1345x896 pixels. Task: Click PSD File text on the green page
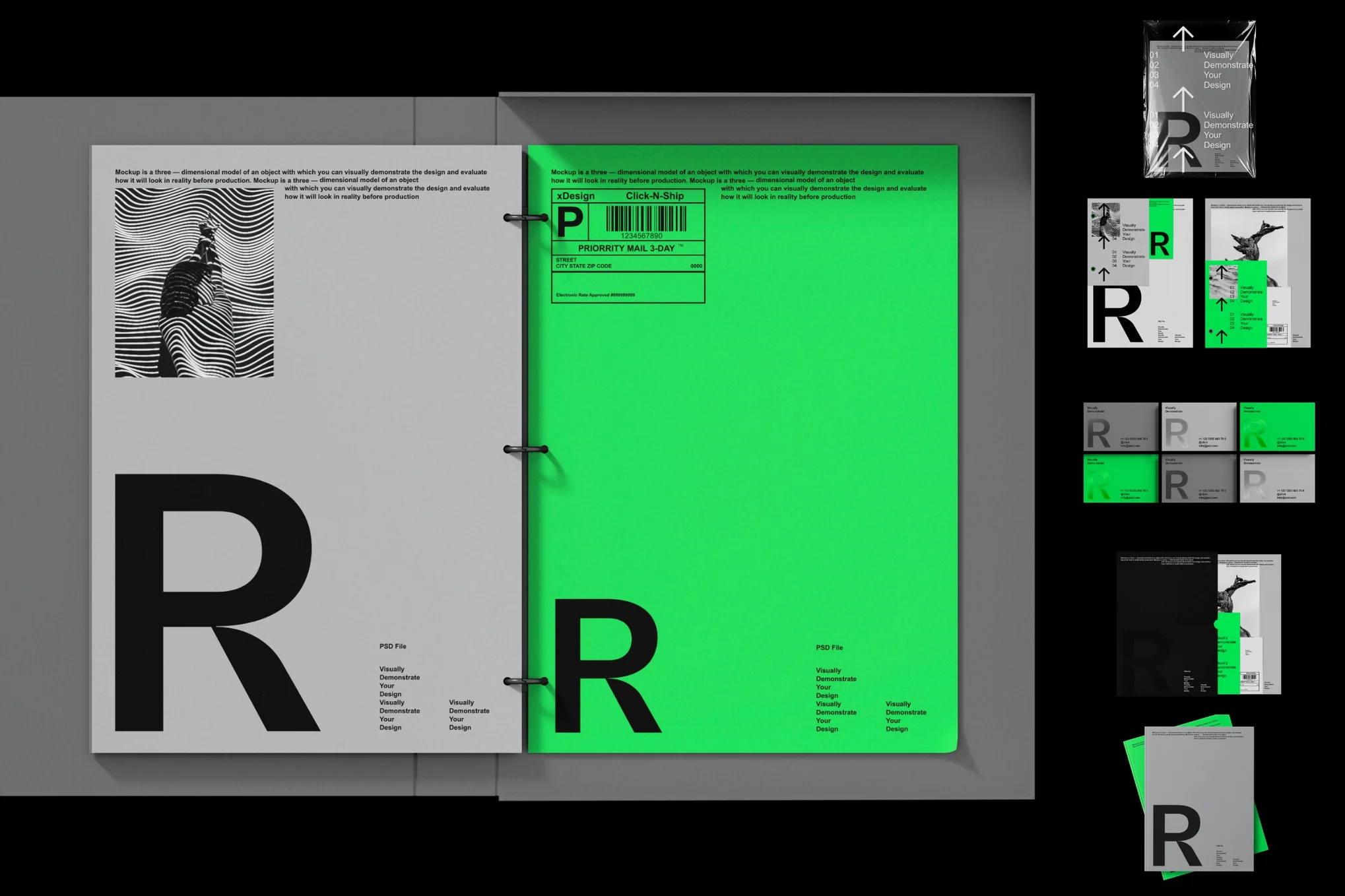pos(829,648)
